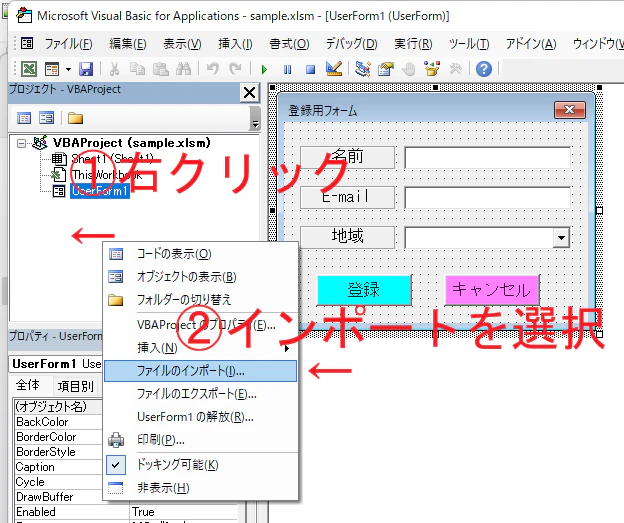This screenshot has height=523, width=624.
Task: Click the E-mail text box on form
Action: click(x=488, y=197)
